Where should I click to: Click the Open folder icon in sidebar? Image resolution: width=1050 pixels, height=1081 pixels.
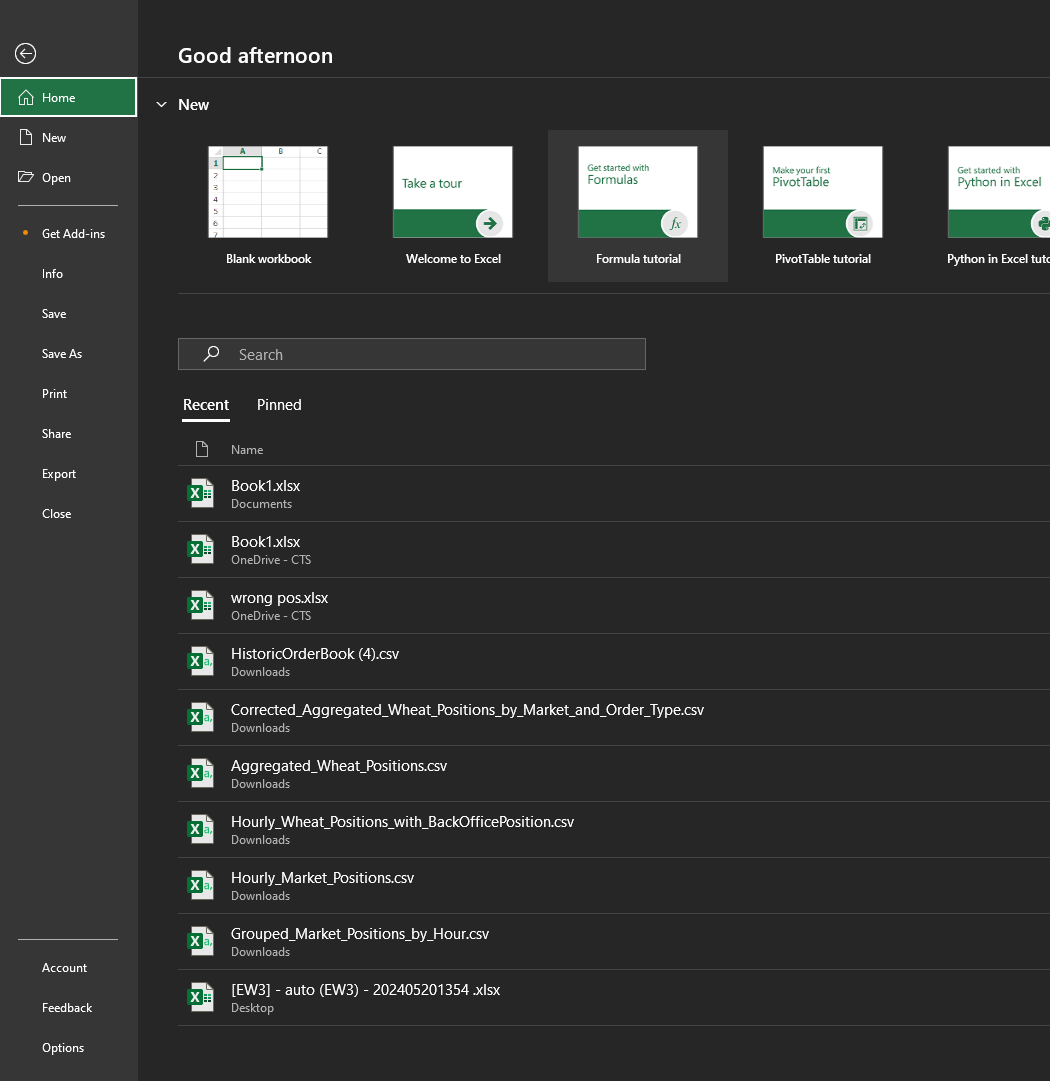pyautogui.click(x=26, y=178)
